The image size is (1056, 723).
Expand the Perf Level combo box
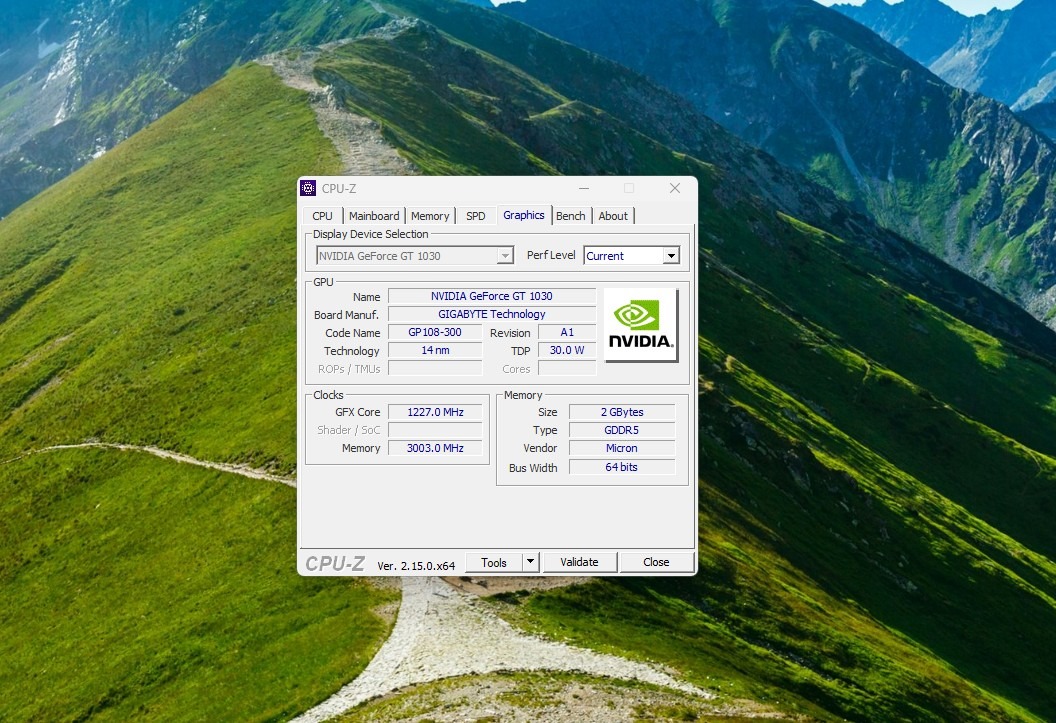631,256
